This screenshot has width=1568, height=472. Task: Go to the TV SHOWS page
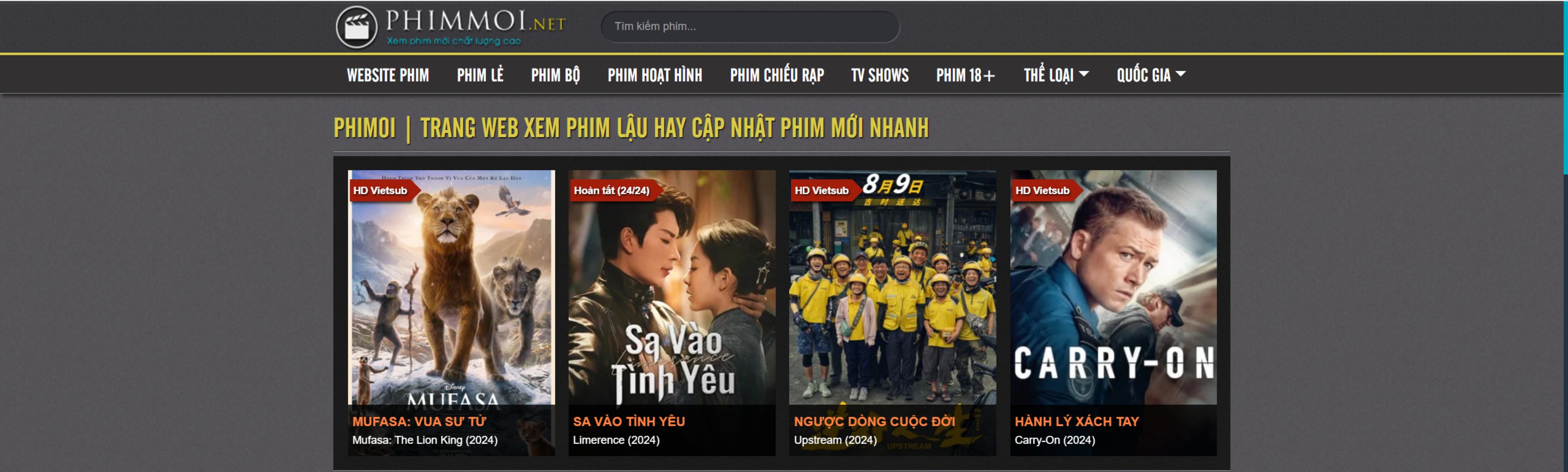(879, 75)
